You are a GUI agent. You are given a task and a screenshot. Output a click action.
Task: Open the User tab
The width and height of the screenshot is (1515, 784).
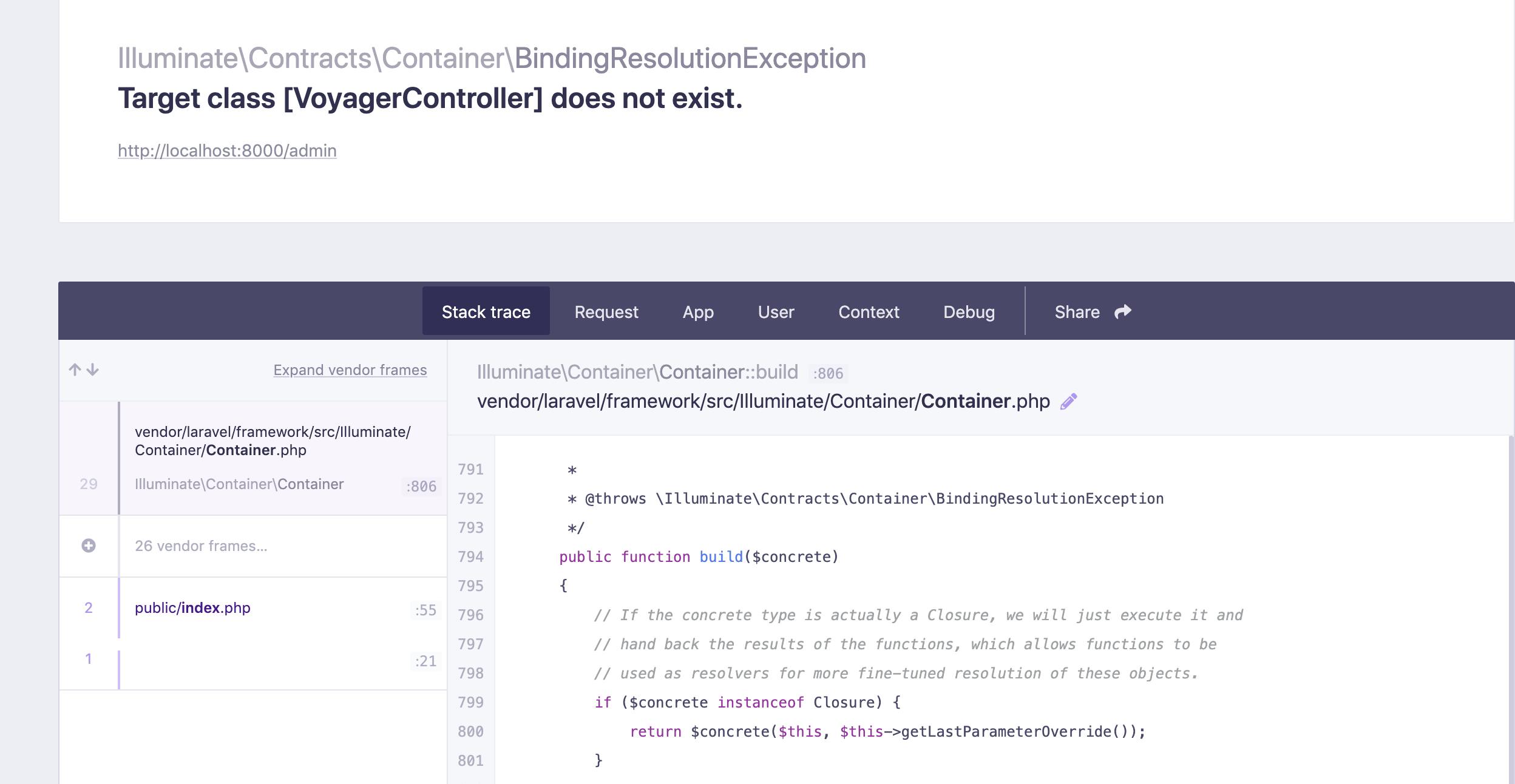point(776,312)
